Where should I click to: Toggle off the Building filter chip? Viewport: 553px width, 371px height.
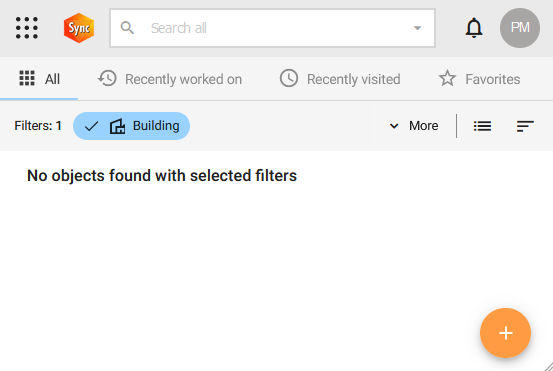pos(131,126)
